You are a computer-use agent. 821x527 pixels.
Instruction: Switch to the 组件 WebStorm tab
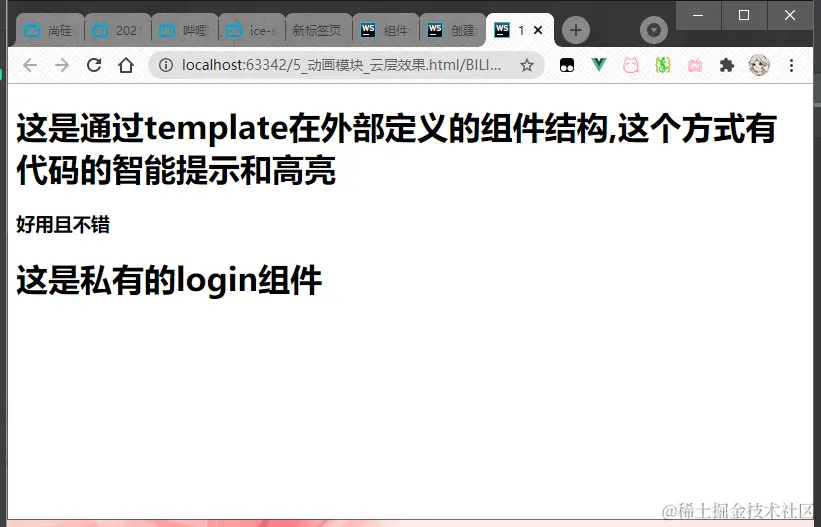385,30
